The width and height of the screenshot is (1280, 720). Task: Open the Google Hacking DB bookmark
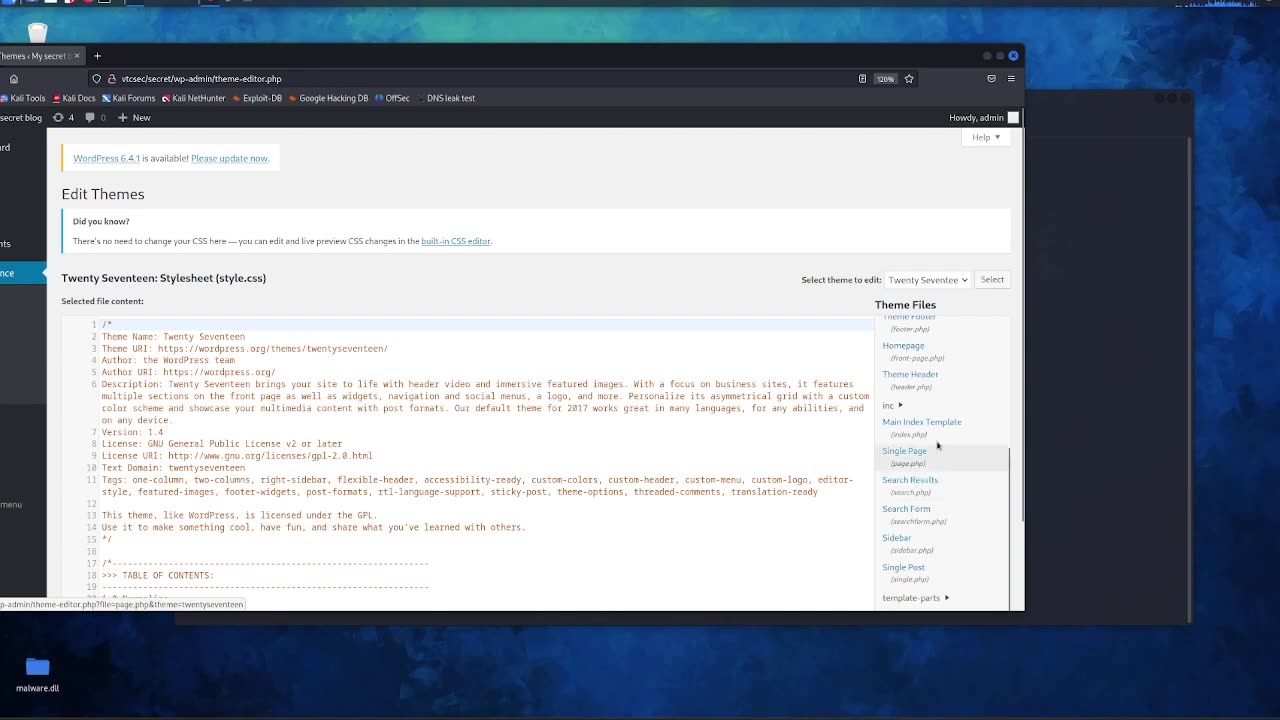click(x=328, y=98)
